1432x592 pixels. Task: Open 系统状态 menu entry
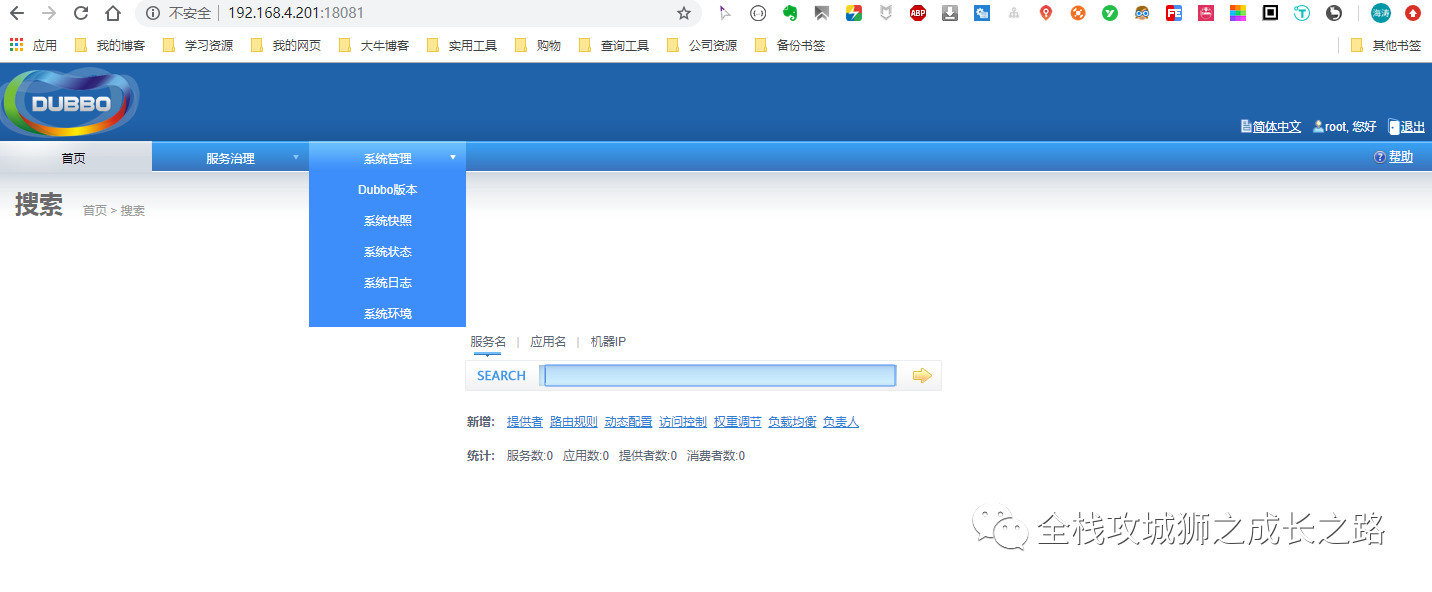(x=388, y=252)
